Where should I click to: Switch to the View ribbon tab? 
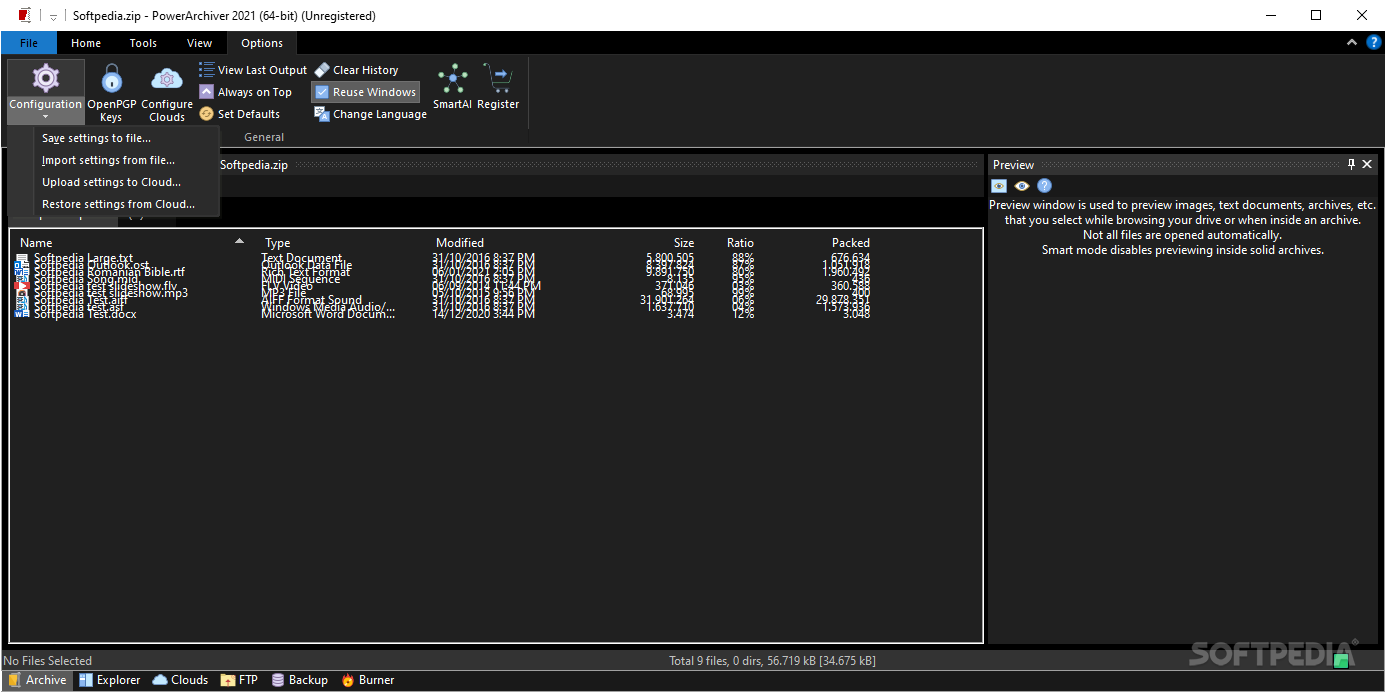coord(200,43)
